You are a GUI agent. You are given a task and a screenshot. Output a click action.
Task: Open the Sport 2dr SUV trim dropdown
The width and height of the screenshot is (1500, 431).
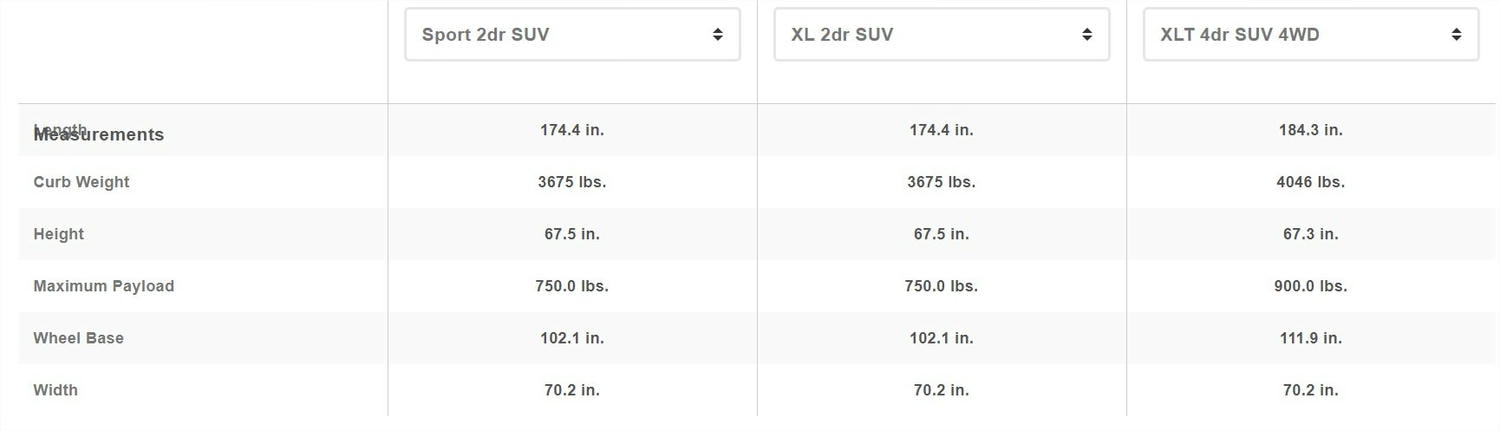pyautogui.click(x=571, y=35)
